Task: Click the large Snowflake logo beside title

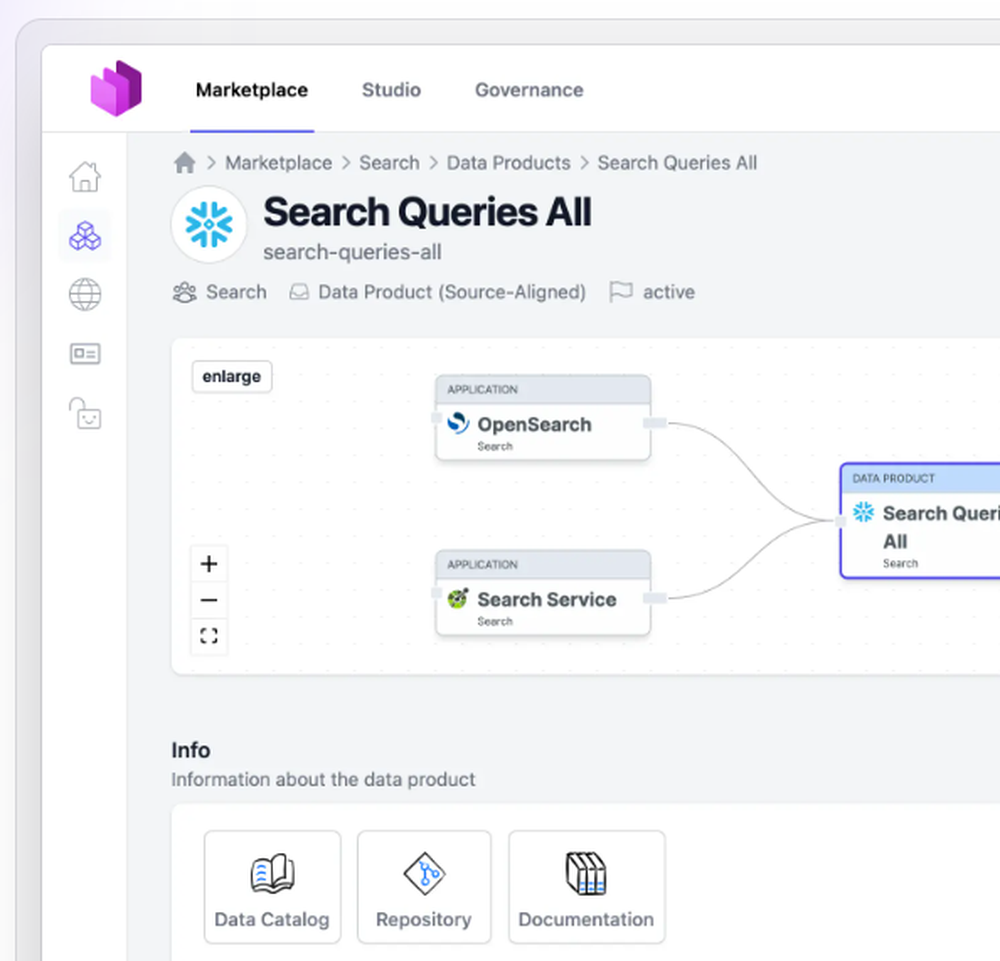Action: [x=209, y=224]
